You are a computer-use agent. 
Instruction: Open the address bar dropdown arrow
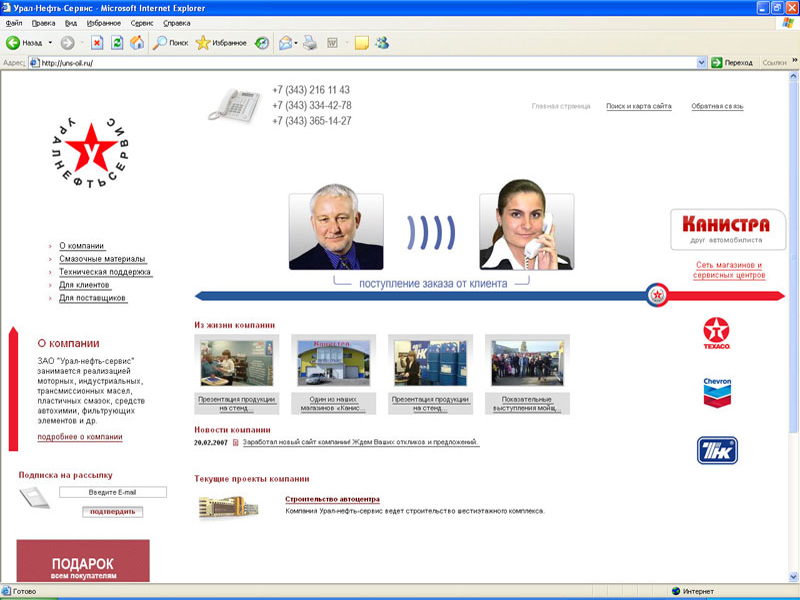click(702, 63)
